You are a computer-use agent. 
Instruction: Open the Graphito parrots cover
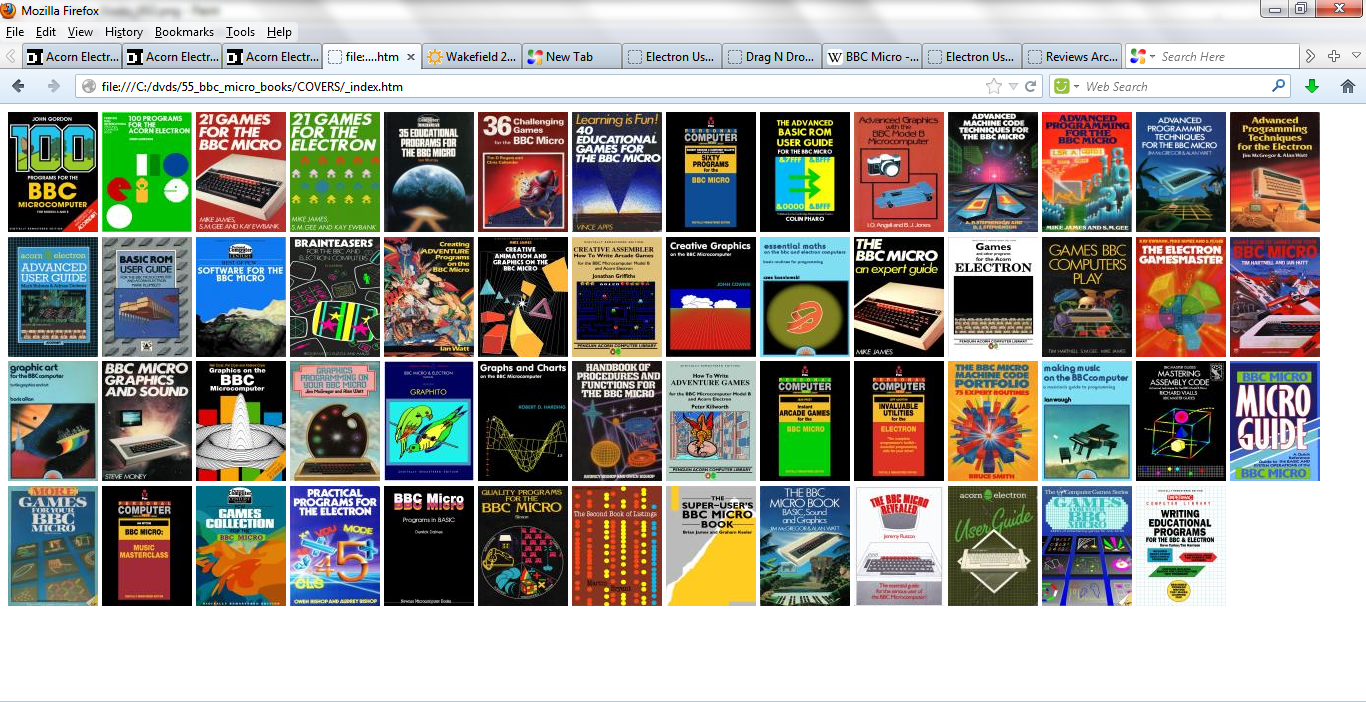click(429, 421)
